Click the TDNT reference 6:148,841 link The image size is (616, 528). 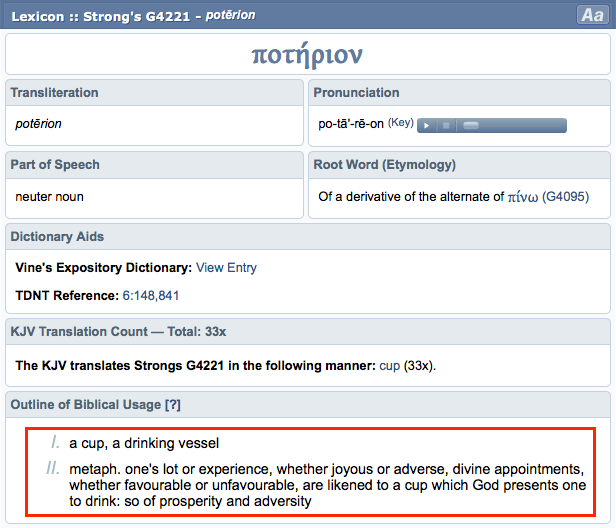(x=151, y=296)
